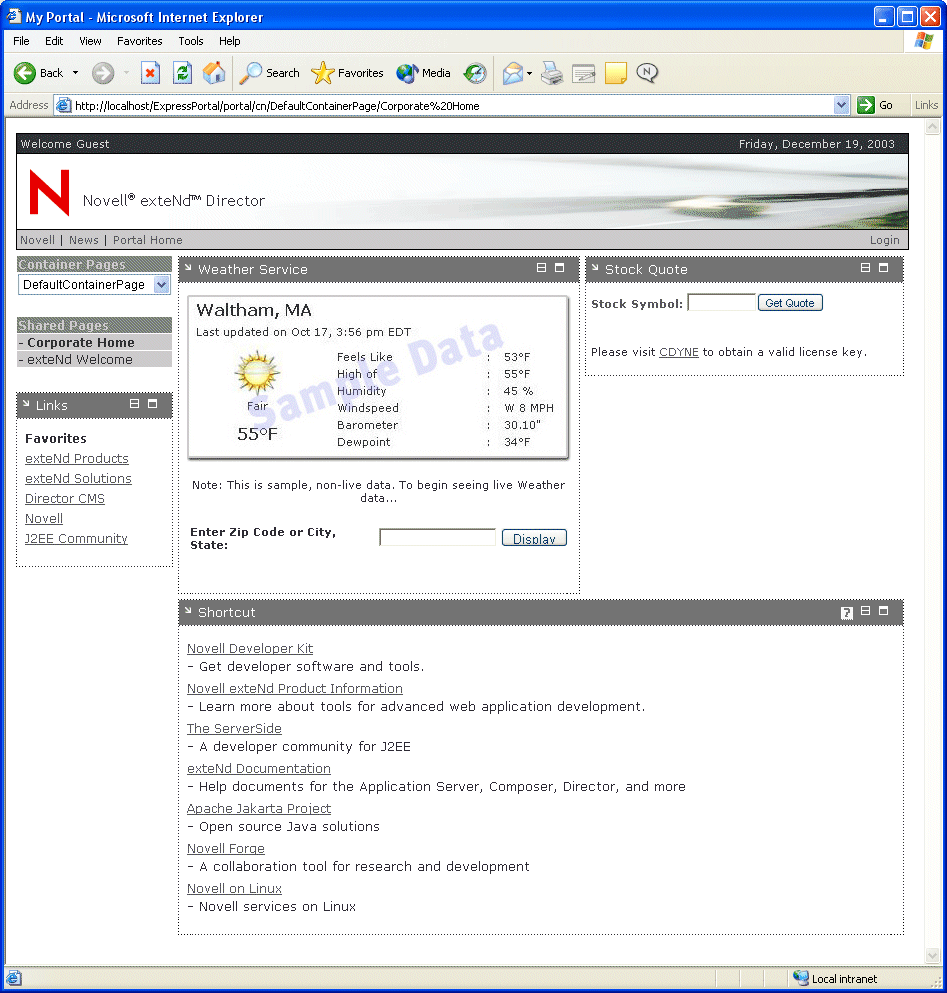Open the address bar dropdown
Screen dimensions: 947x993
841,105
